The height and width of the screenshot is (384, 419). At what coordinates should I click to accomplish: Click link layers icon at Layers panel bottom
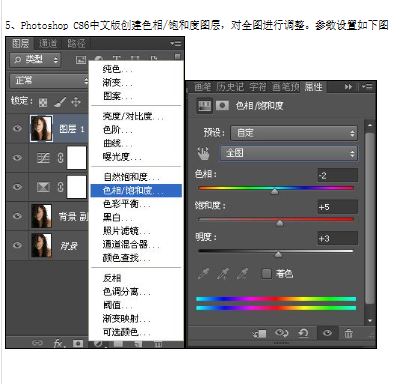click(37, 343)
